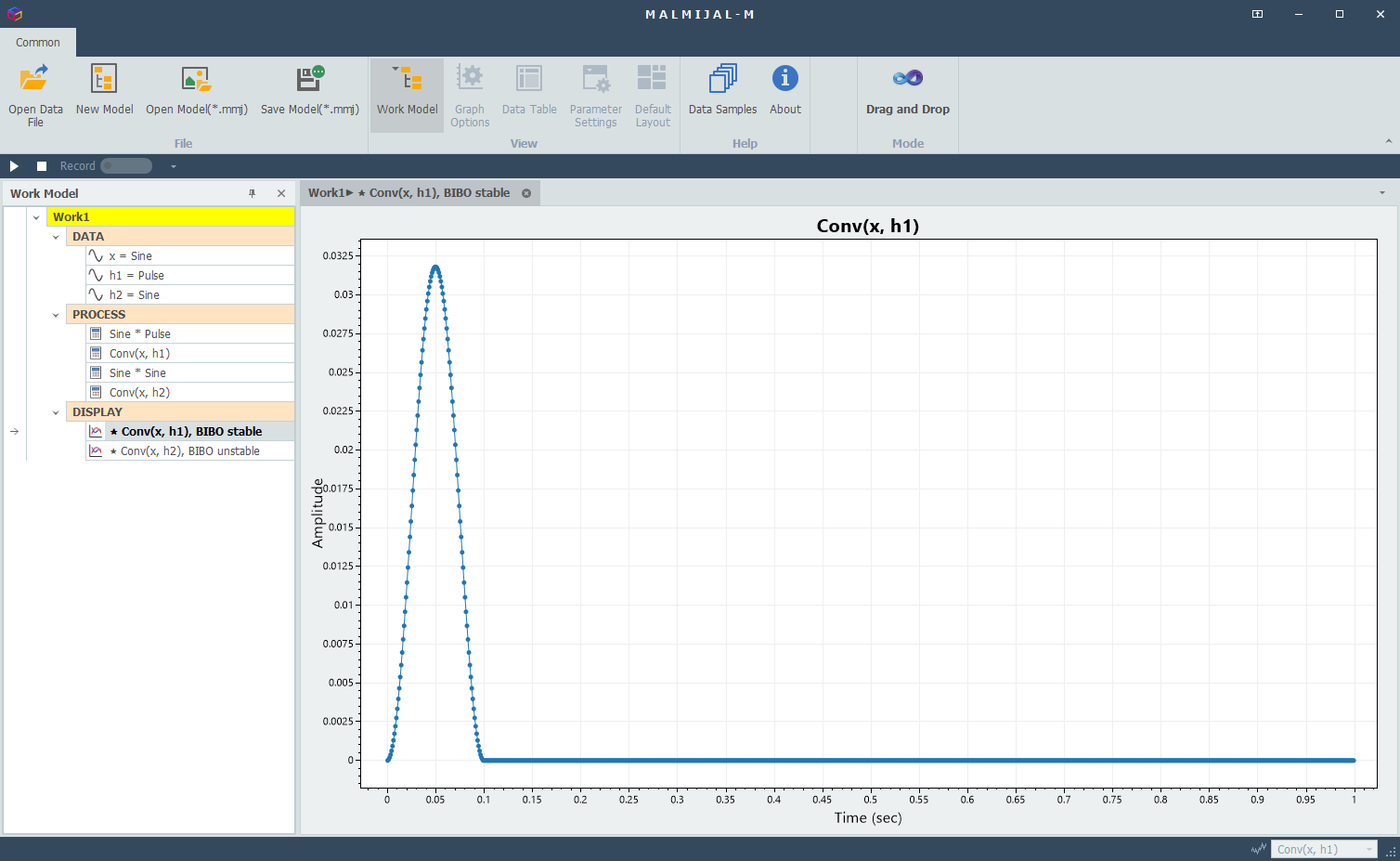Collapse the Work1 tree node
The width and height of the screenshot is (1400, 861).
click(36, 217)
